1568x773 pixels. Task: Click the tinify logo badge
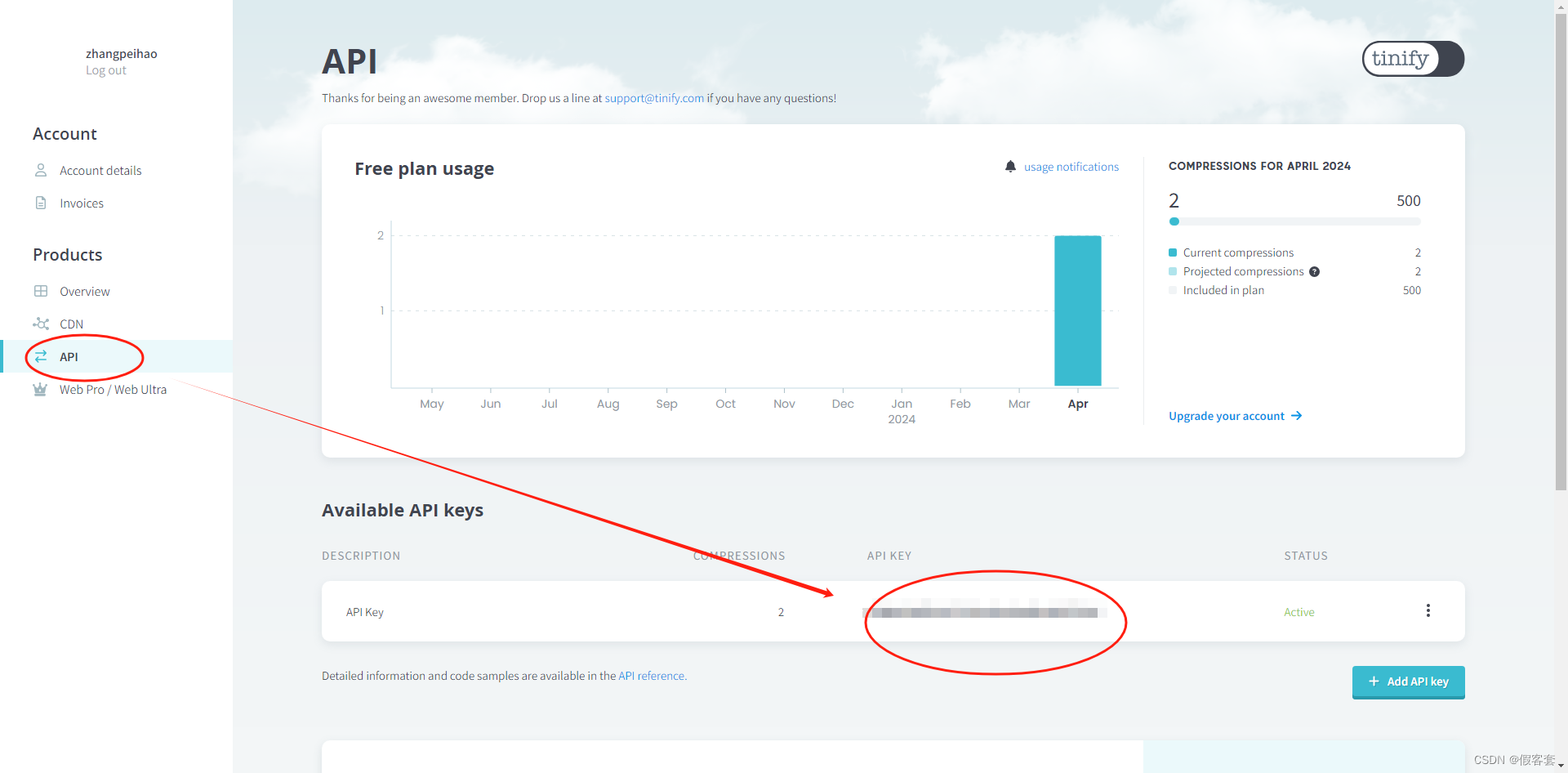[x=1413, y=59]
